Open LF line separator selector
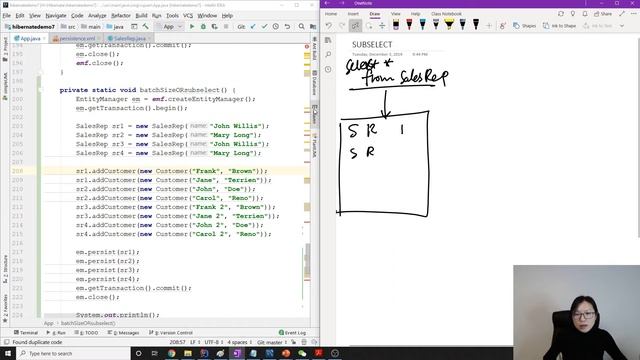This screenshot has width=640, height=360. [194, 342]
